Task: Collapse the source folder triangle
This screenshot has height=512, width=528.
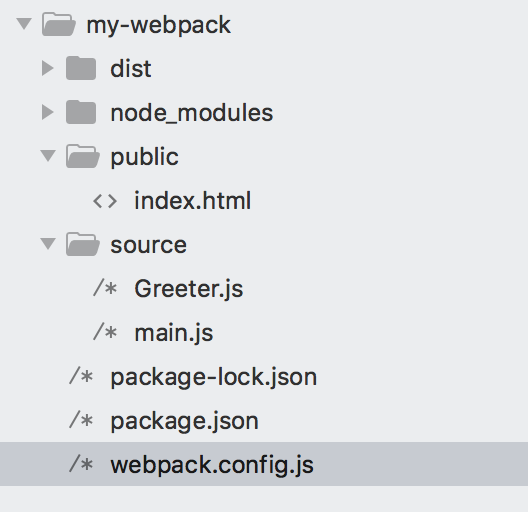Action: 48,244
